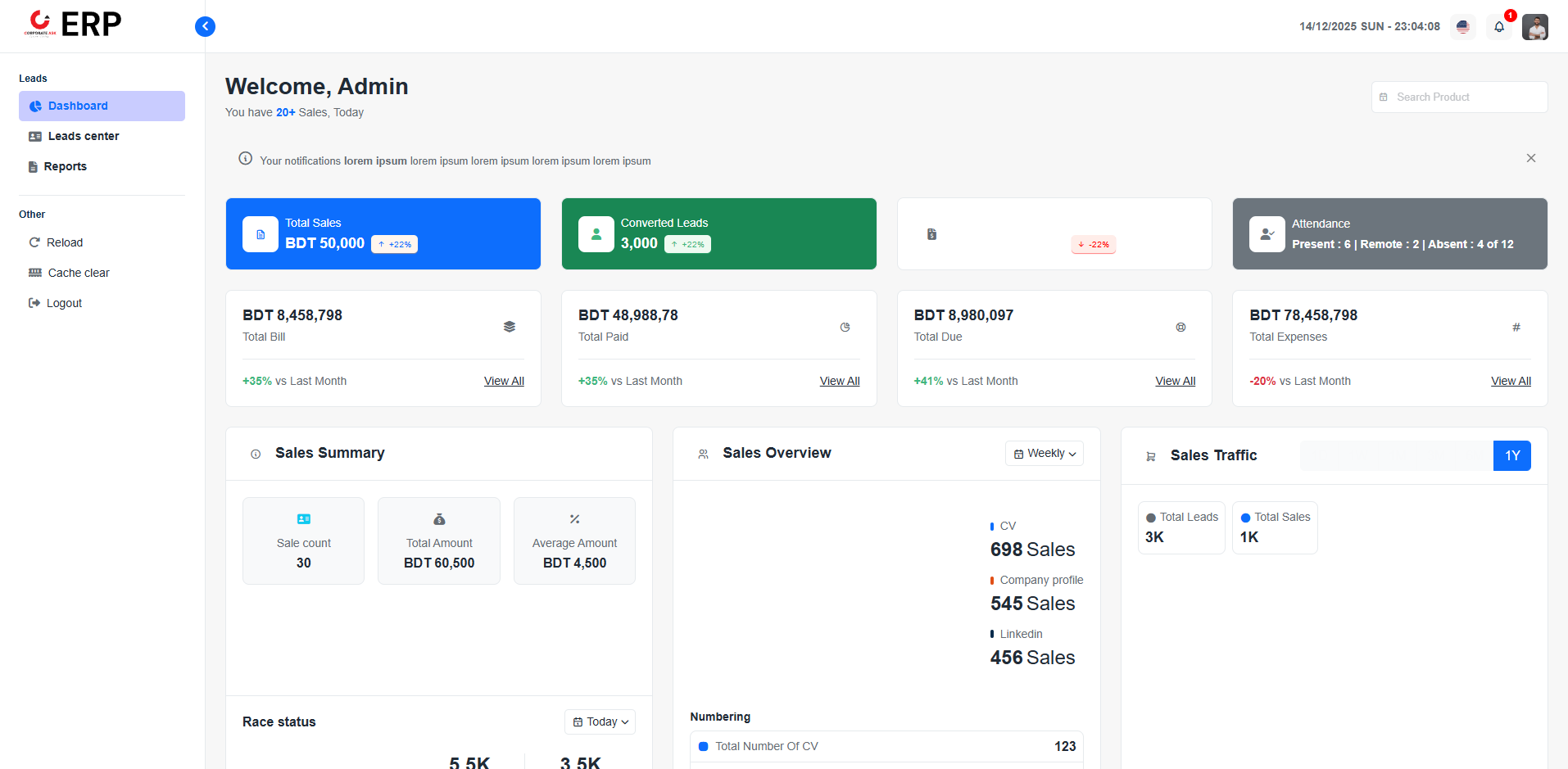
Task: Expand the Weekly dropdown in Sales Overview
Action: coord(1044,454)
